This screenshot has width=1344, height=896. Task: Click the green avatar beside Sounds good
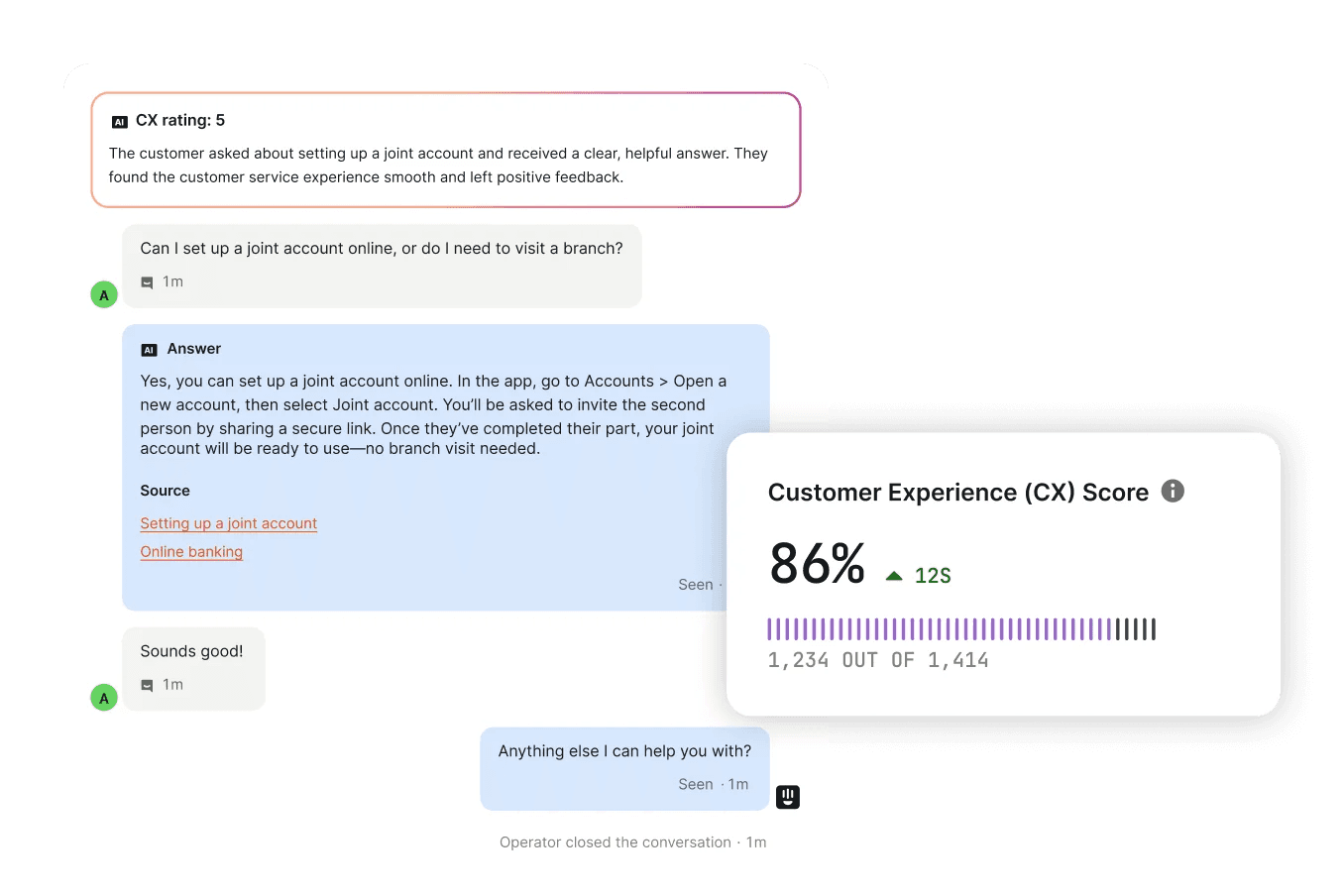104,698
